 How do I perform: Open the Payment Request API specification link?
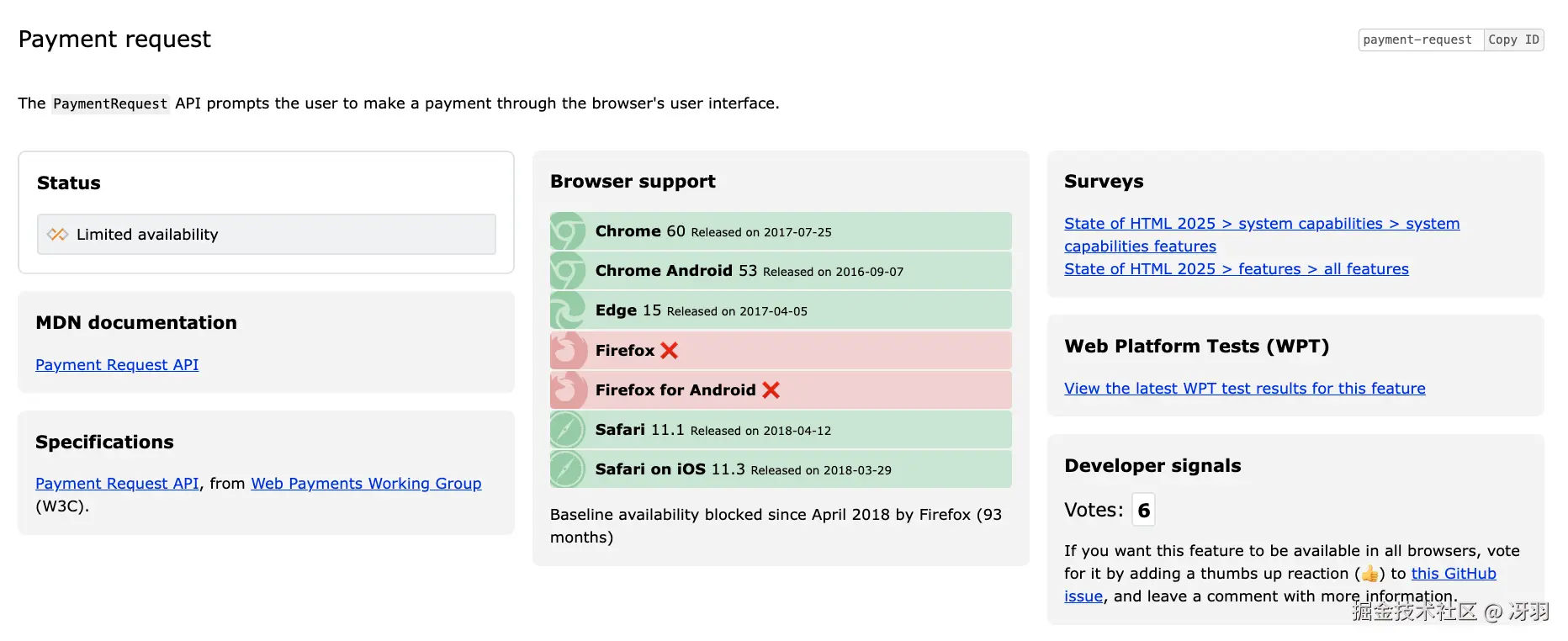tap(117, 484)
